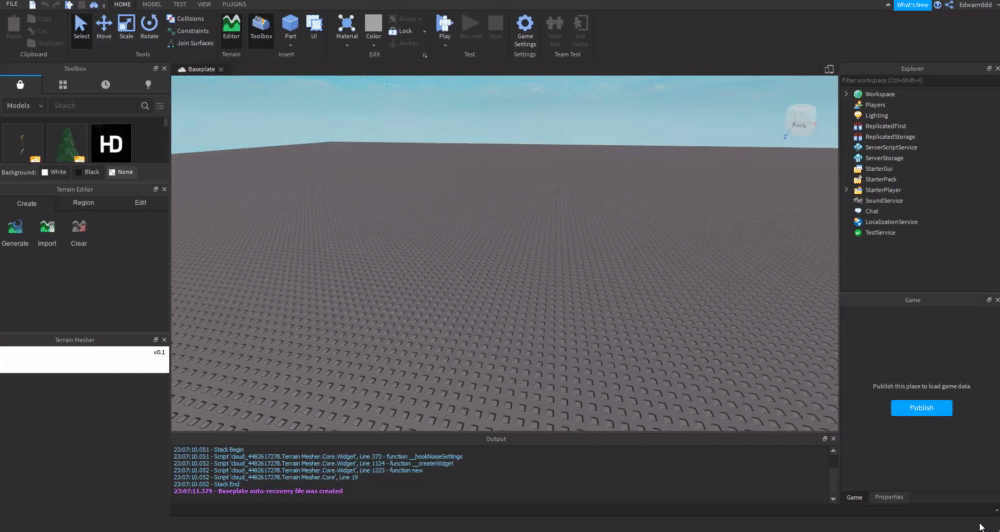Open the Models category dropdown

point(24,106)
